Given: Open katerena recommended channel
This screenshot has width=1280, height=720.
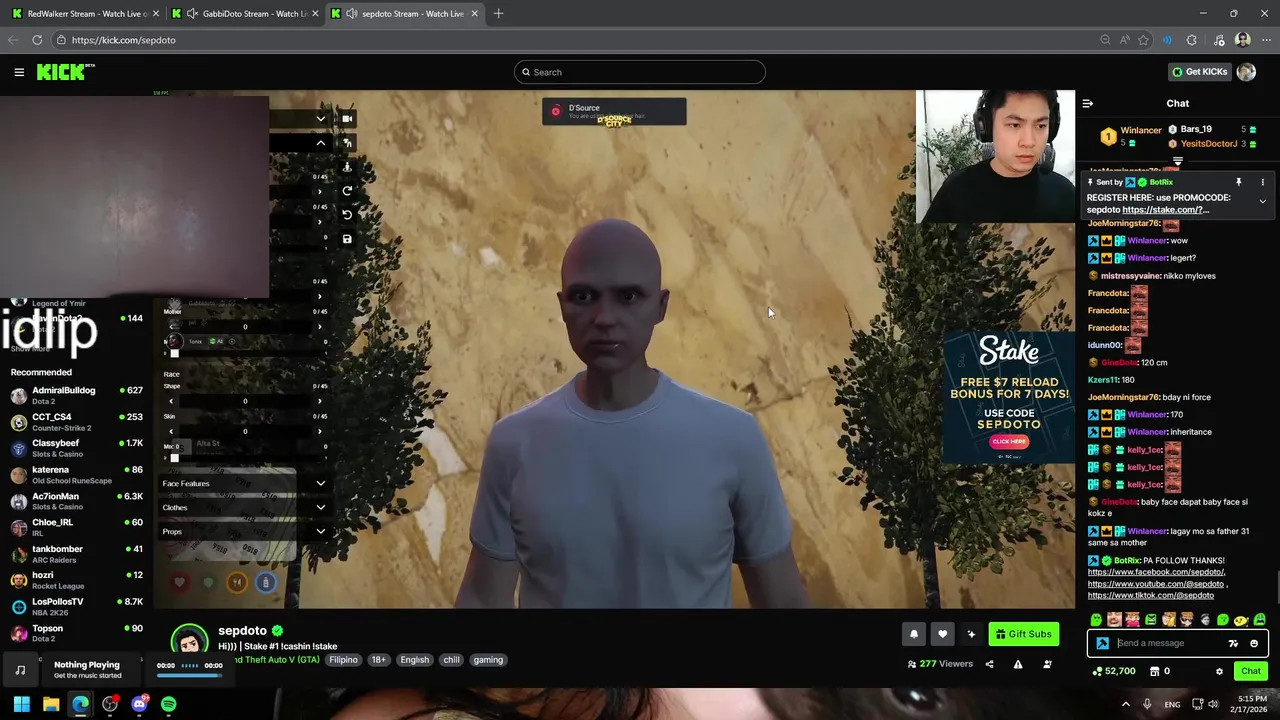Looking at the screenshot, I should coord(77,475).
